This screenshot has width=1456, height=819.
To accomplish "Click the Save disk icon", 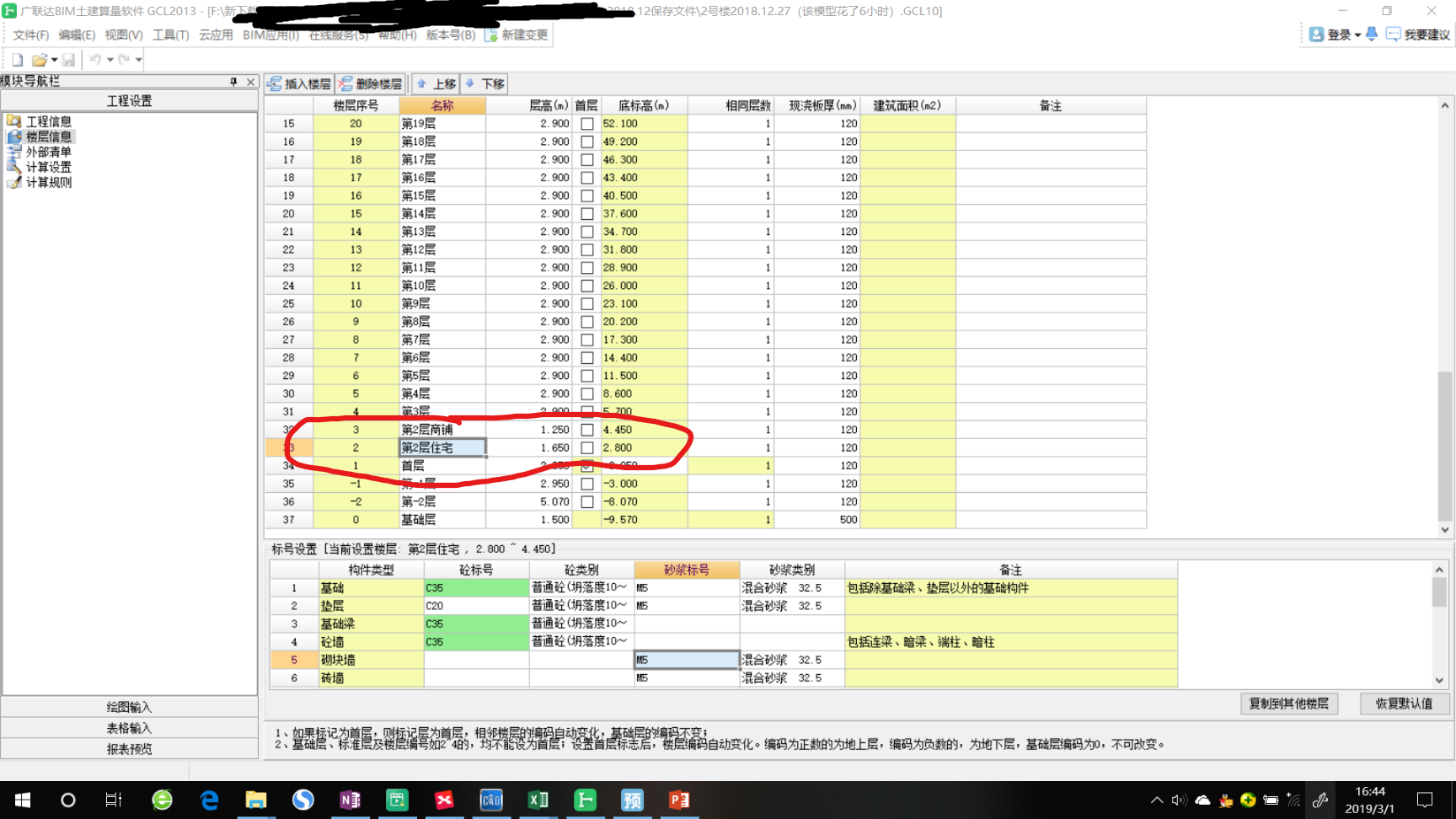I will tap(68, 60).
